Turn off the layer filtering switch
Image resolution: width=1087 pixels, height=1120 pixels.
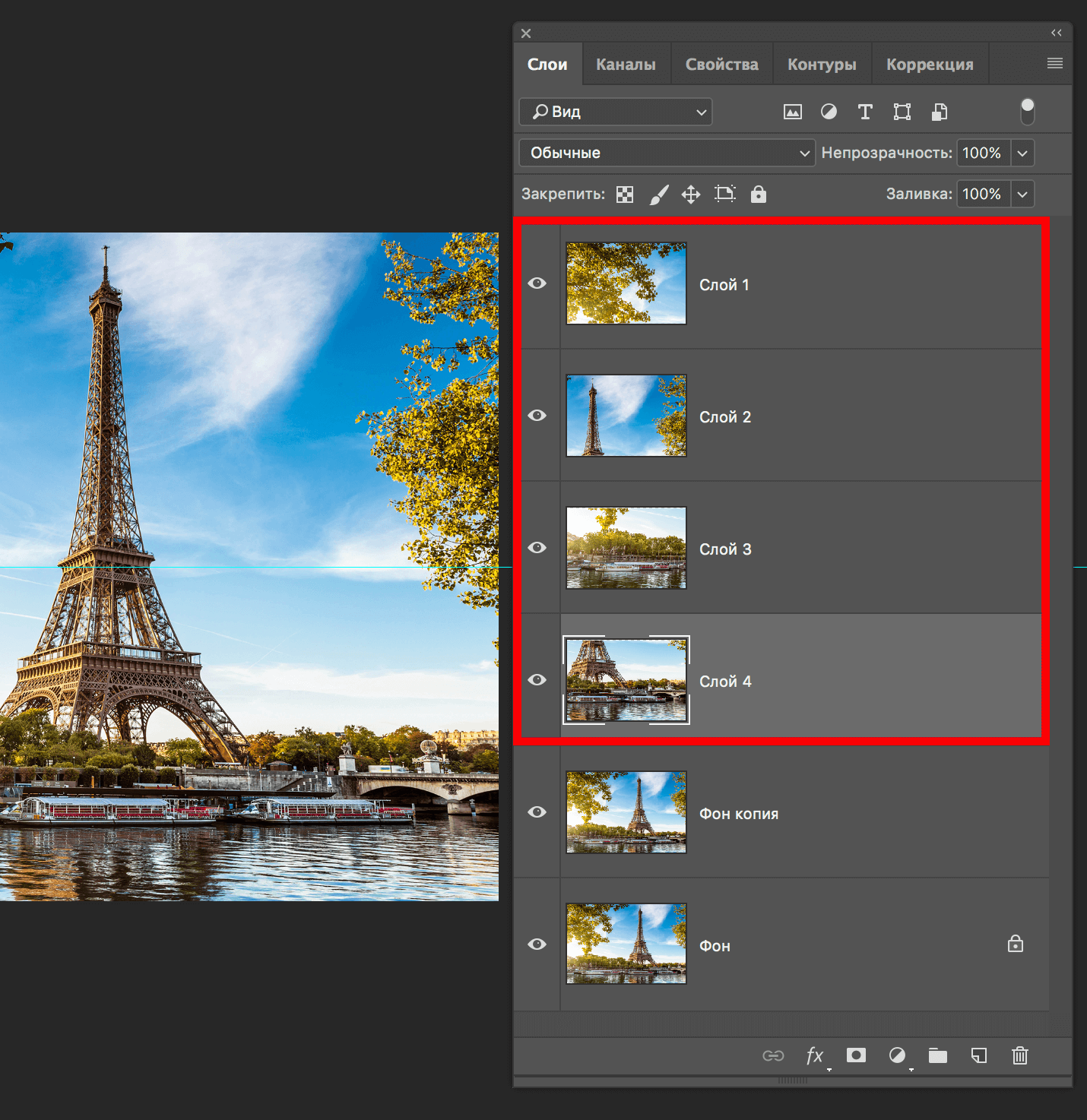point(1027,112)
